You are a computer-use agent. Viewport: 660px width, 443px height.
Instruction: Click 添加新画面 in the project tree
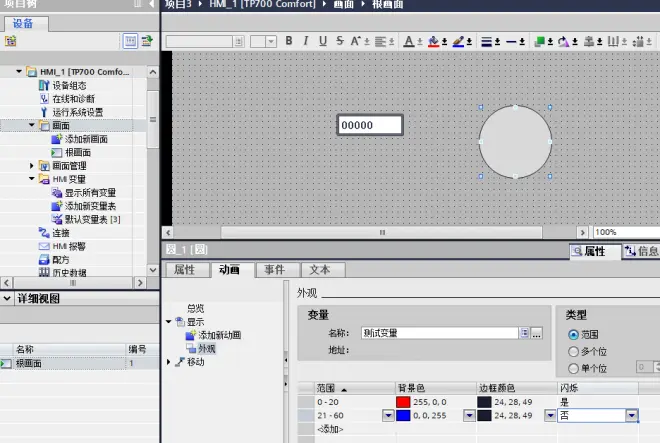(x=86, y=139)
